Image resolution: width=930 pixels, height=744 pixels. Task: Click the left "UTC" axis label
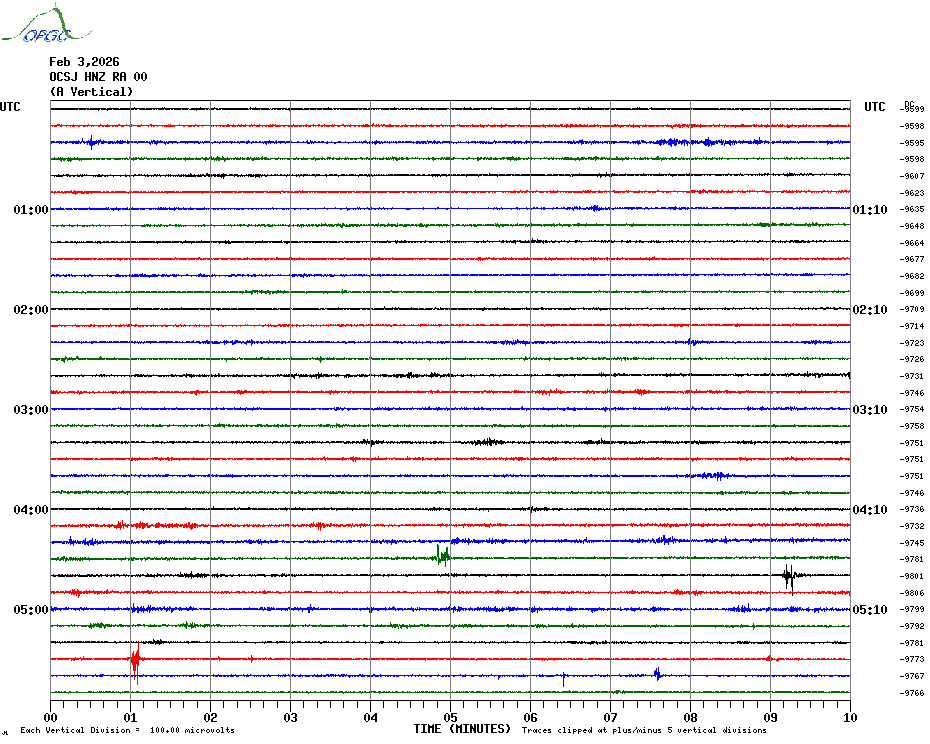[10, 107]
